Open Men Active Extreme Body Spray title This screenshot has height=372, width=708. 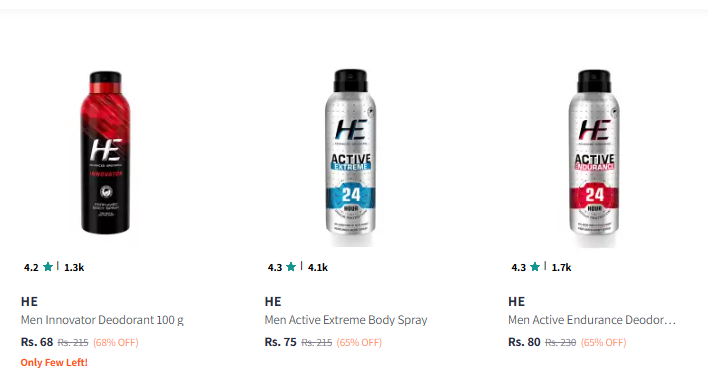point(346,320)
